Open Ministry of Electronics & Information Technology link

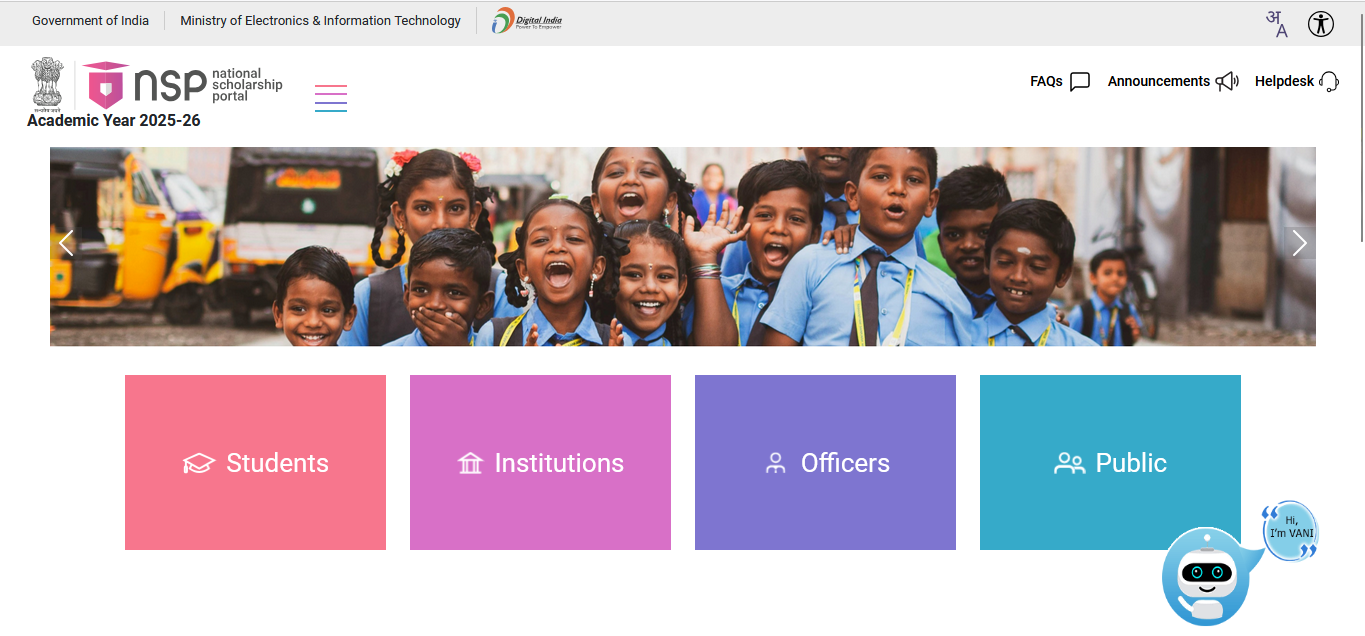point(320,21)
